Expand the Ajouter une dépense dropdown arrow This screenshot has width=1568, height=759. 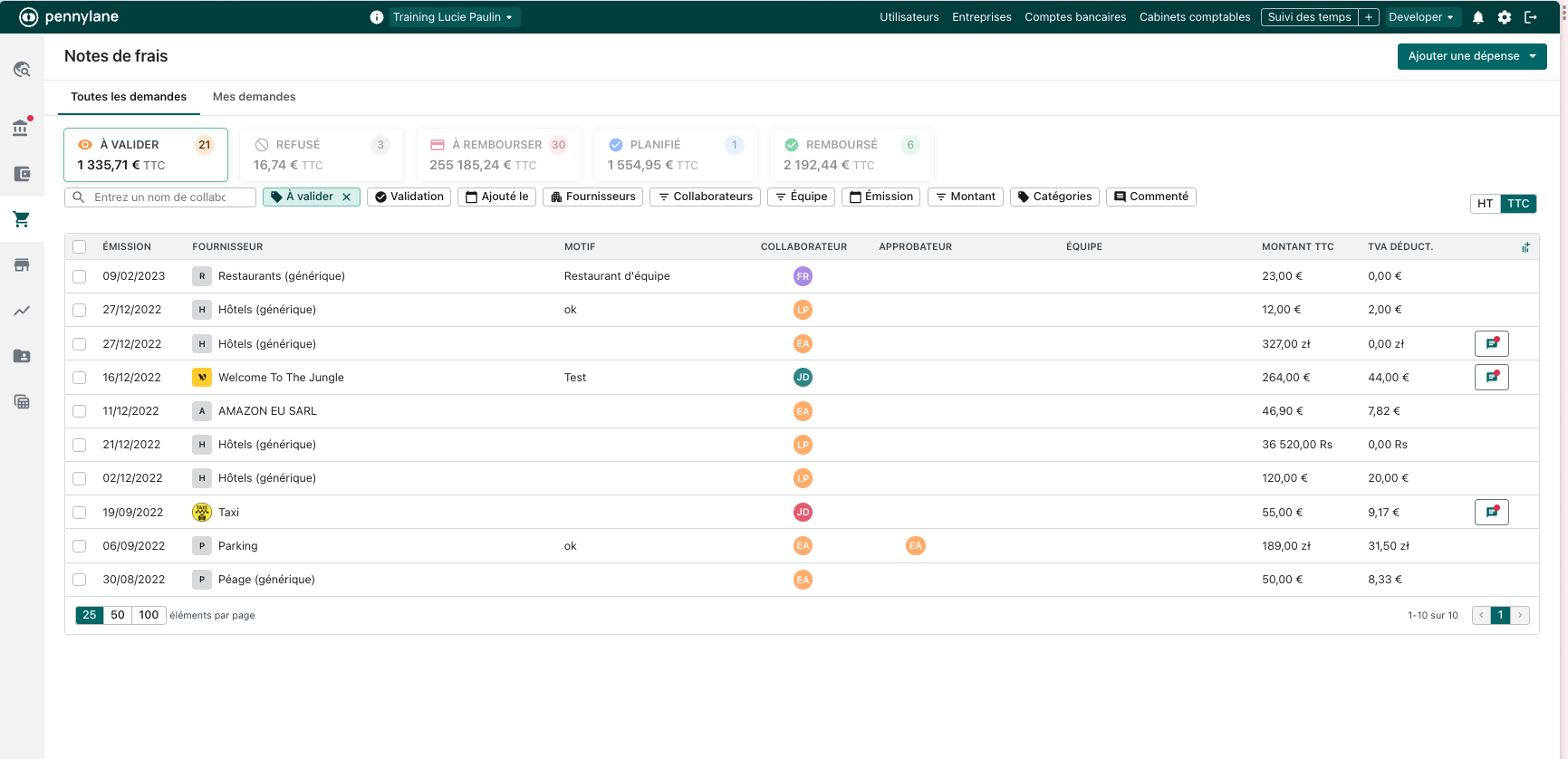pos(1533,56)
